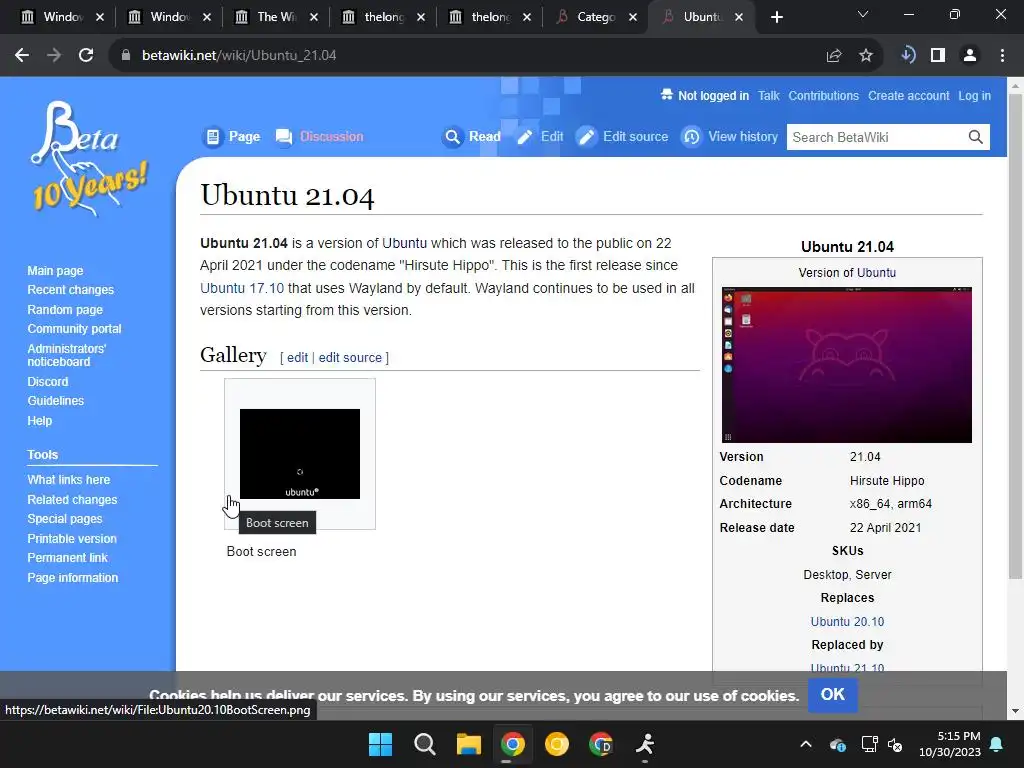Close the Category tab
The width and height of the screenshot is (1024, 768).
click(x=633, y=18)
